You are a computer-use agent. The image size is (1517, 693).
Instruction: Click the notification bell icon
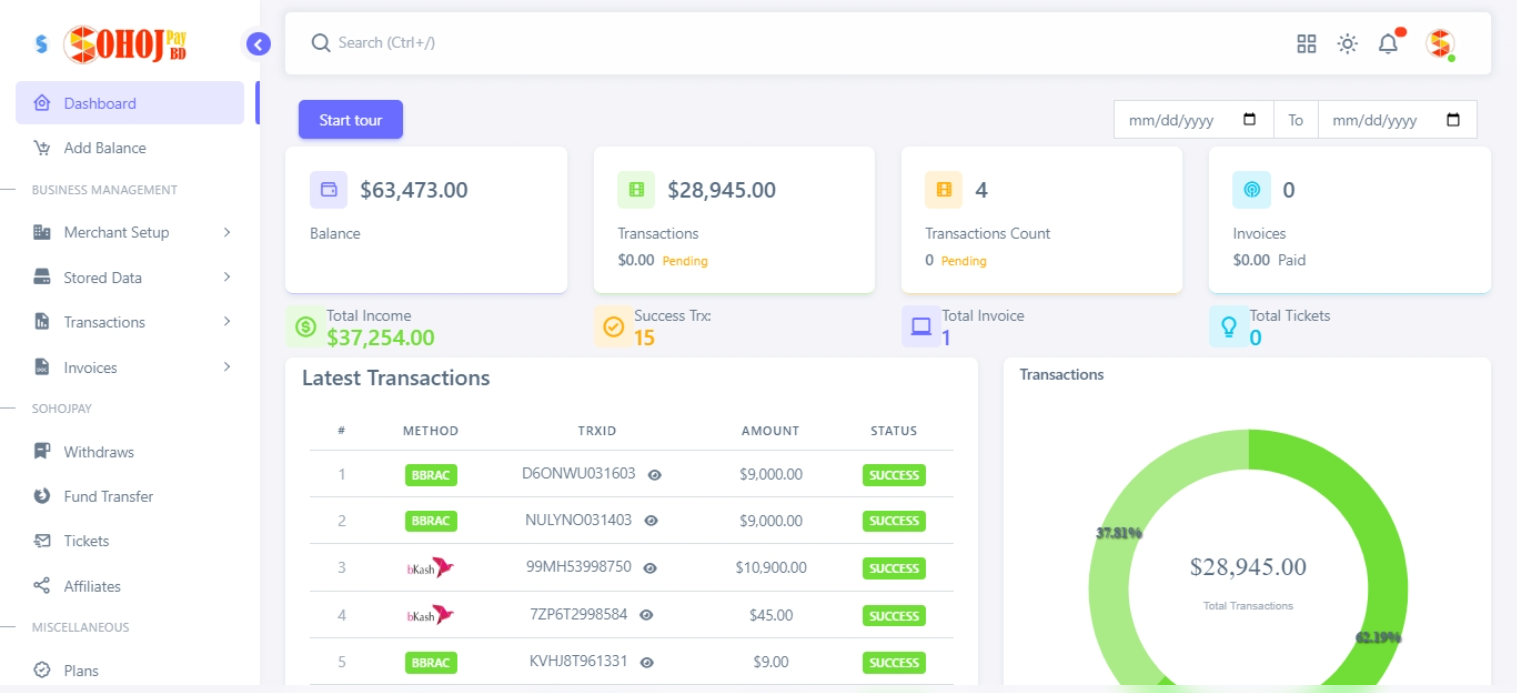(x=1388, y=44)
